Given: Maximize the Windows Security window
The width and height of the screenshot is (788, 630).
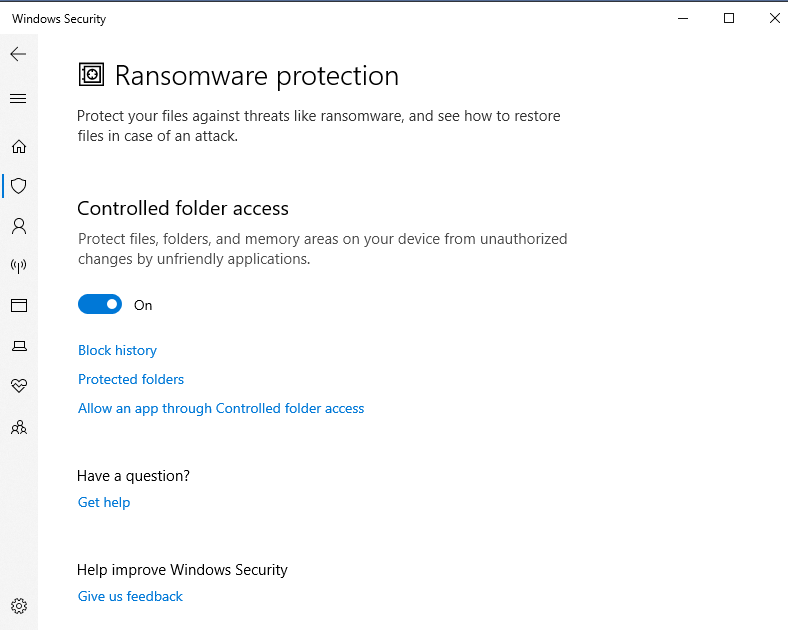Looking at the screenshot, I should point(729,19).
